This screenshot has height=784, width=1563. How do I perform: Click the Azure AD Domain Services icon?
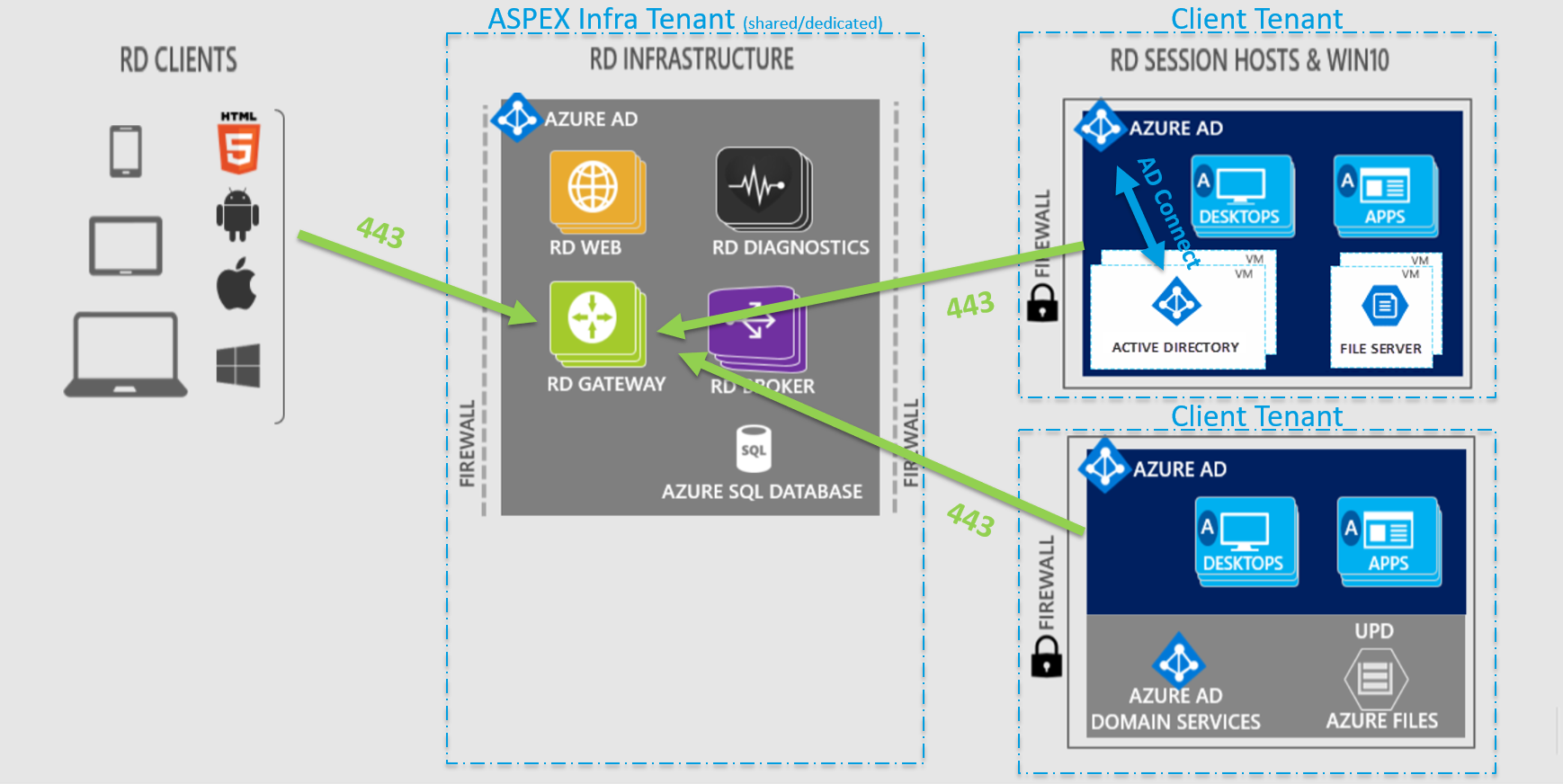point(1178,660)
